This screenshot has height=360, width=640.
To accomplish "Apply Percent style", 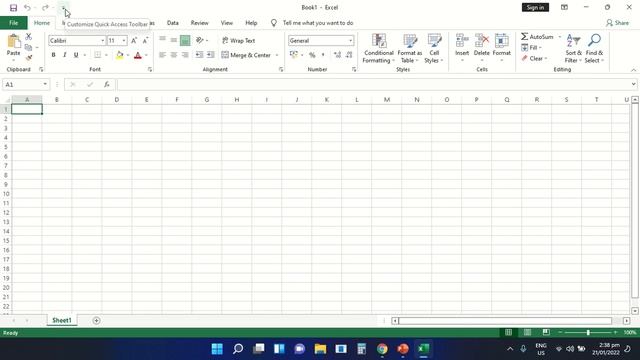I will point(312,55).
